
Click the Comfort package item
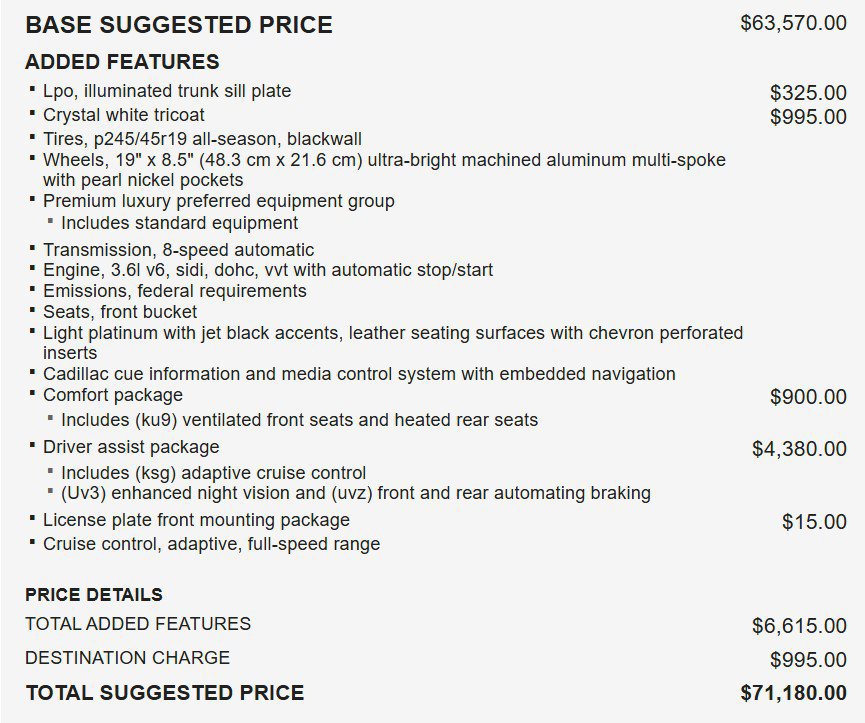pos(113,395)
